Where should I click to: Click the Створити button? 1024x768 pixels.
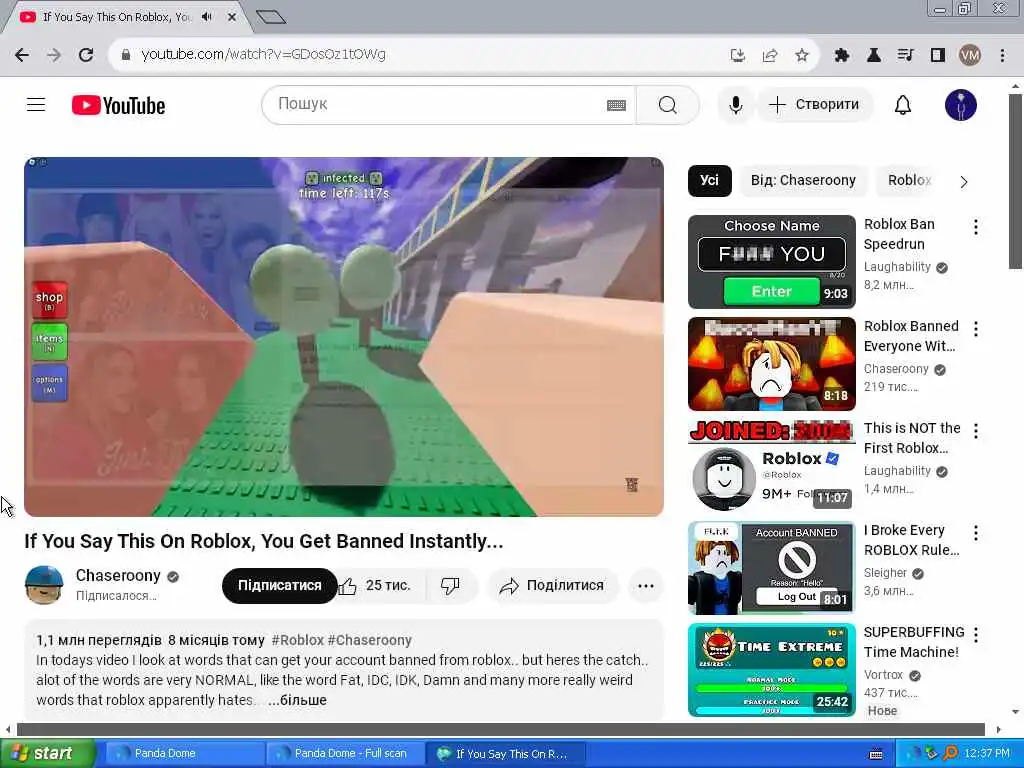tap(814, 104)
